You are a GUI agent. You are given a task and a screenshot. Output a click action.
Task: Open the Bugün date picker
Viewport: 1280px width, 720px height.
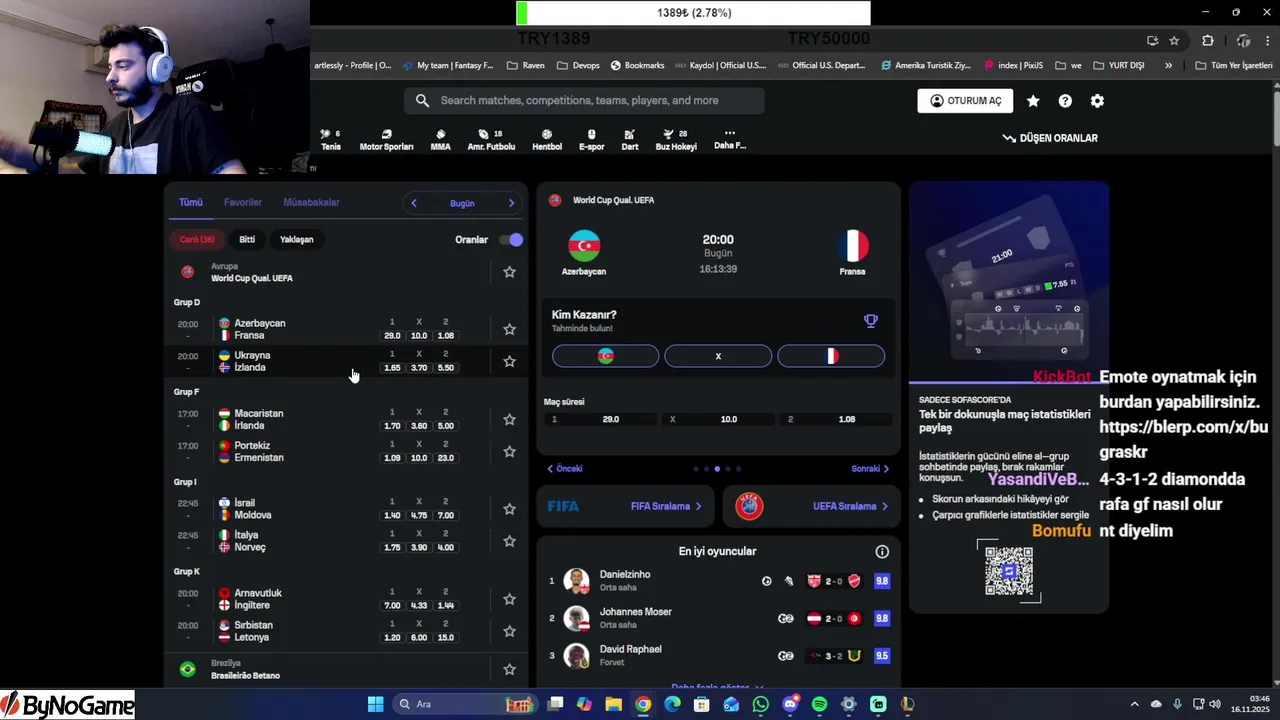tap(462, 203)
